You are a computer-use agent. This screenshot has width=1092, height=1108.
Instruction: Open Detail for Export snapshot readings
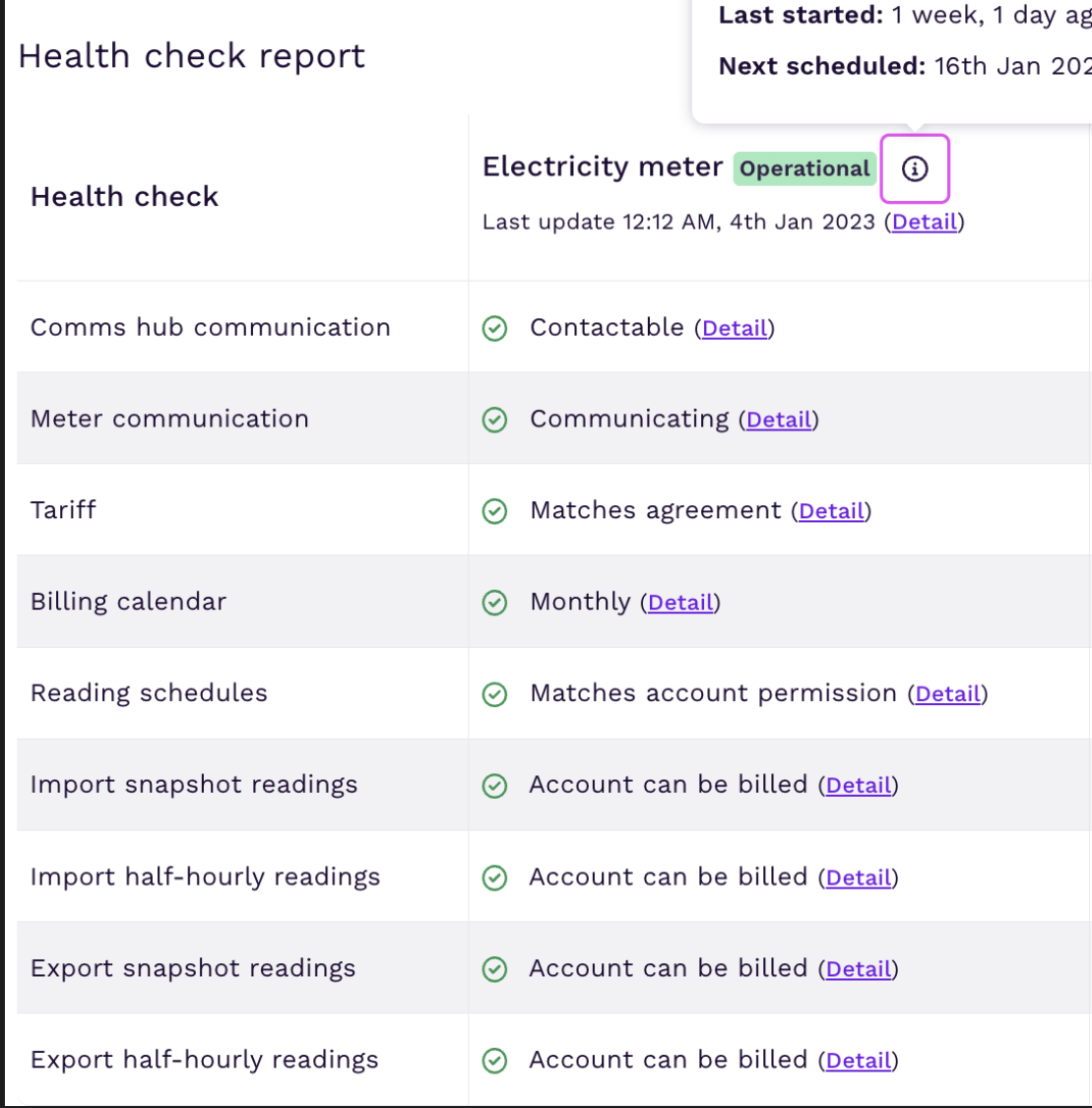click(x=859, y=970)
